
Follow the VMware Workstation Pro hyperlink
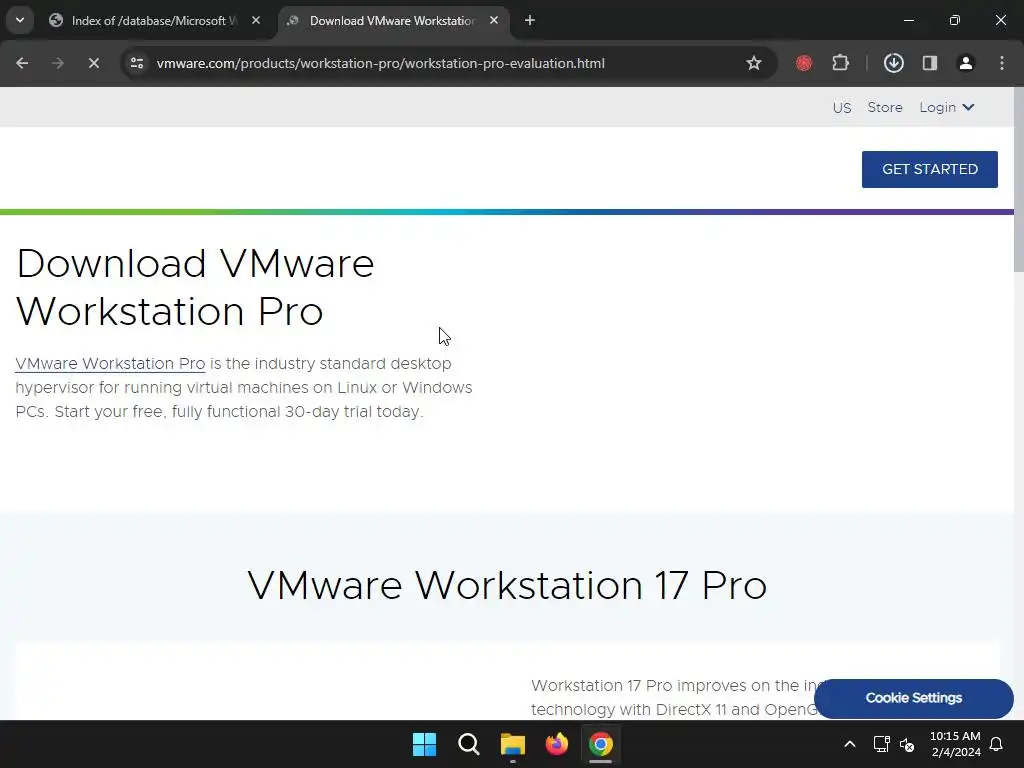110,364
